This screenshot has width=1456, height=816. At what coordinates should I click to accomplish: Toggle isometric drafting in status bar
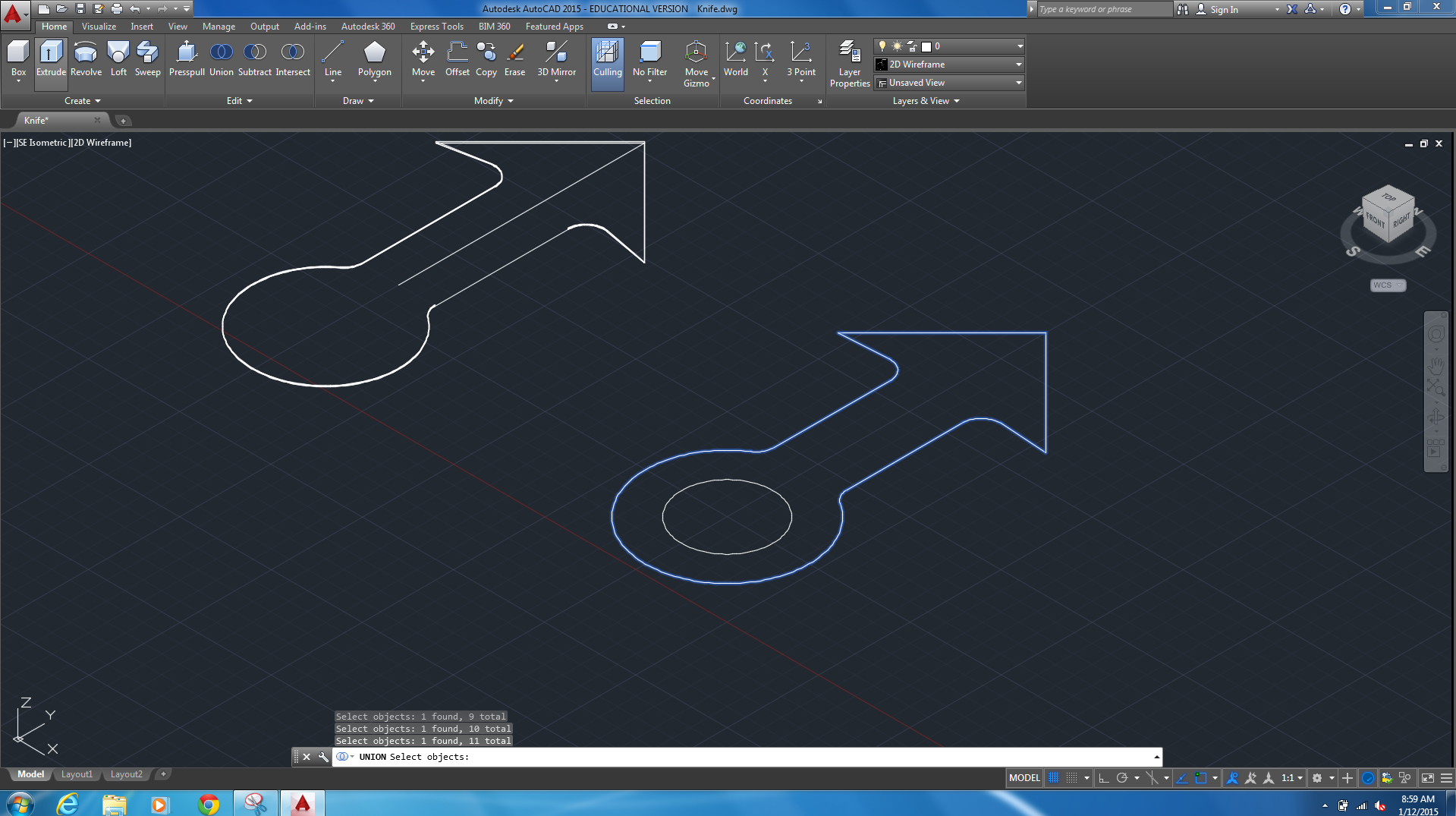pyautogui.click(x=1152, y=777)
